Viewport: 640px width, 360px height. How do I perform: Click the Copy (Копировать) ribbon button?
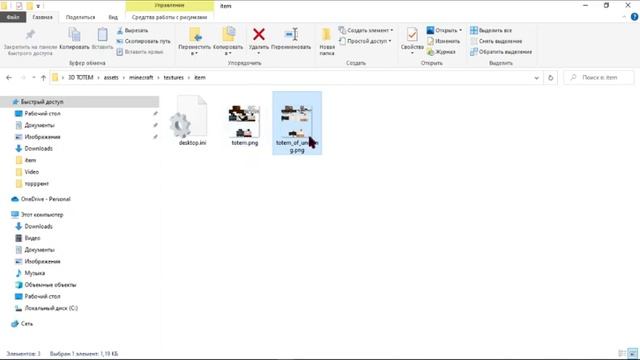pyautogui.click(x=74, y=39)
